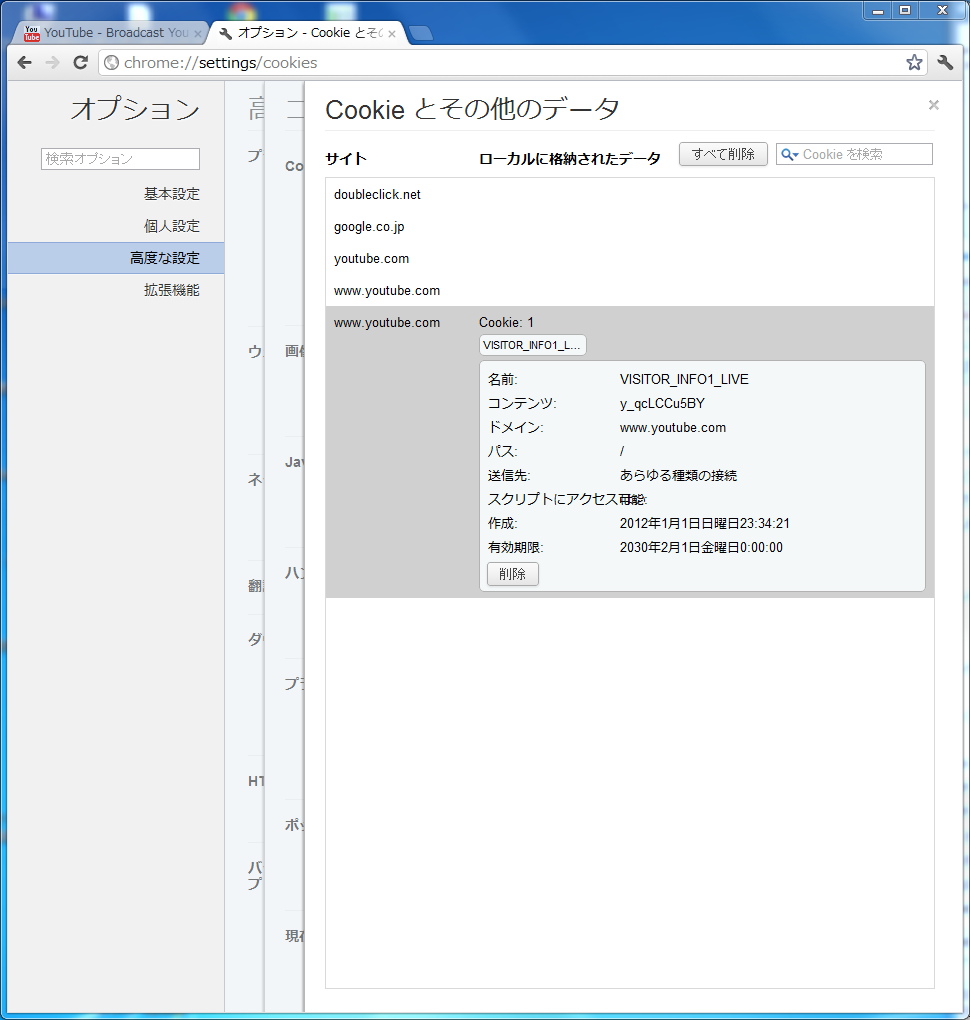Viewport: 970px width, 1020px height.
Task: Click the Cookie: 1 label
Action: (506, 323)
